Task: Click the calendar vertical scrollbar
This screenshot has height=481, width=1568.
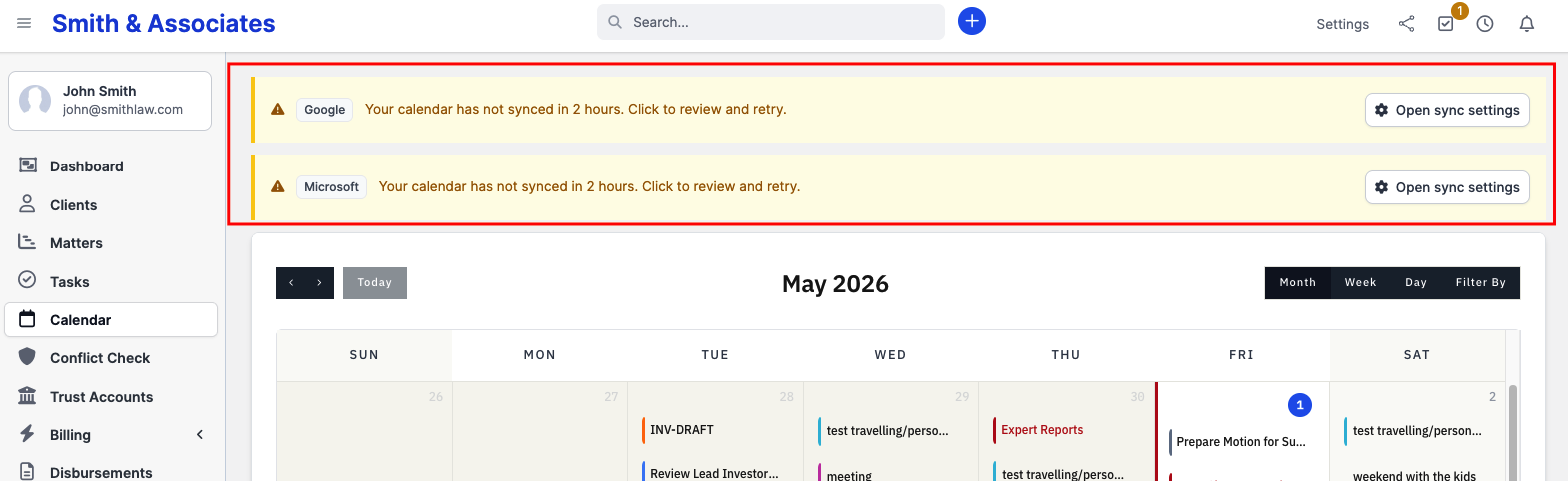Action: [x=1513, y=432]
